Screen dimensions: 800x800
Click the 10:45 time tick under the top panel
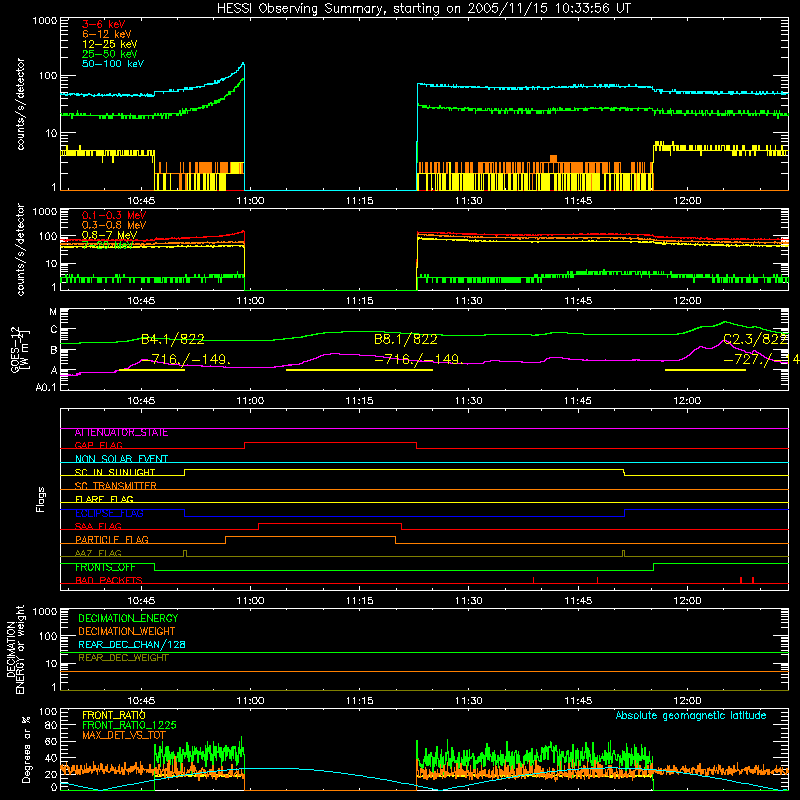click(x=141, y=201)
